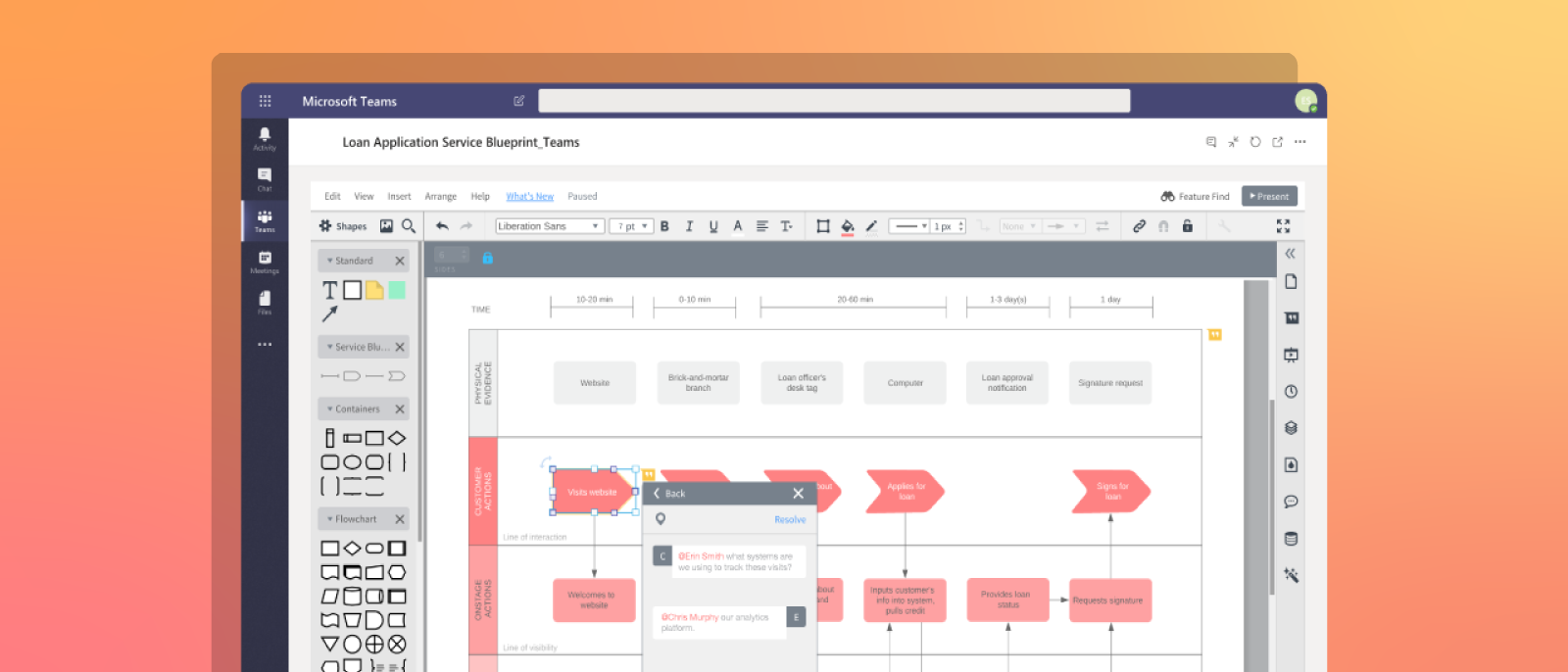Open the What's New link
This screenshot has width=1568, height=672.
pos(529,196)
